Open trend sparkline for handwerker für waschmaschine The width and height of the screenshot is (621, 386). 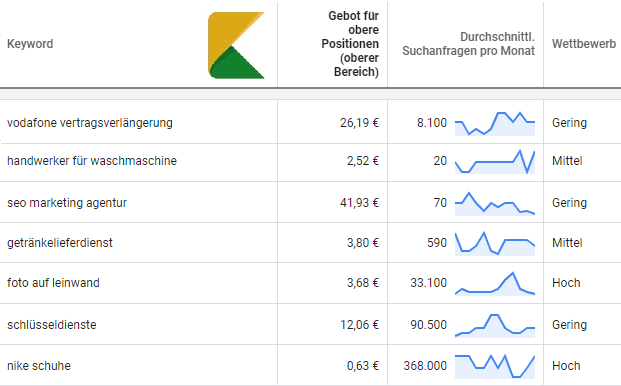click(495, 162)
